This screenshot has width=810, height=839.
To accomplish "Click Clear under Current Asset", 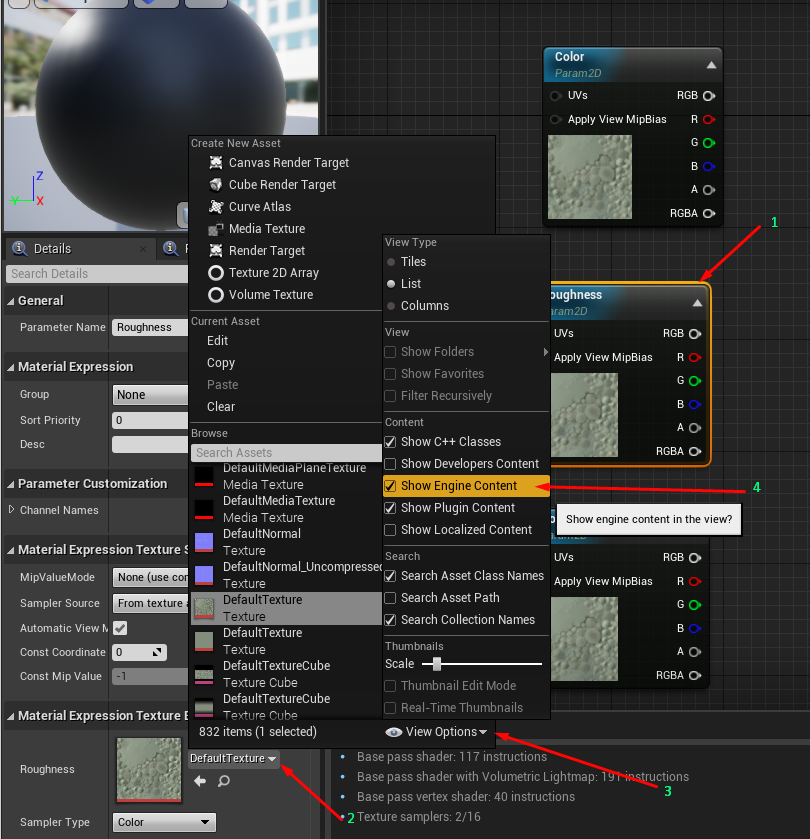I will pos(221,407).
